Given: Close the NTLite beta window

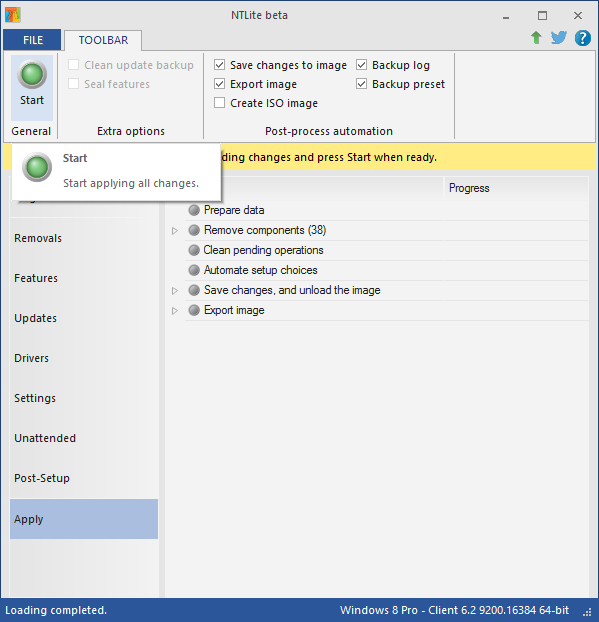Looking at the screenshot, I should coord(578,16).
